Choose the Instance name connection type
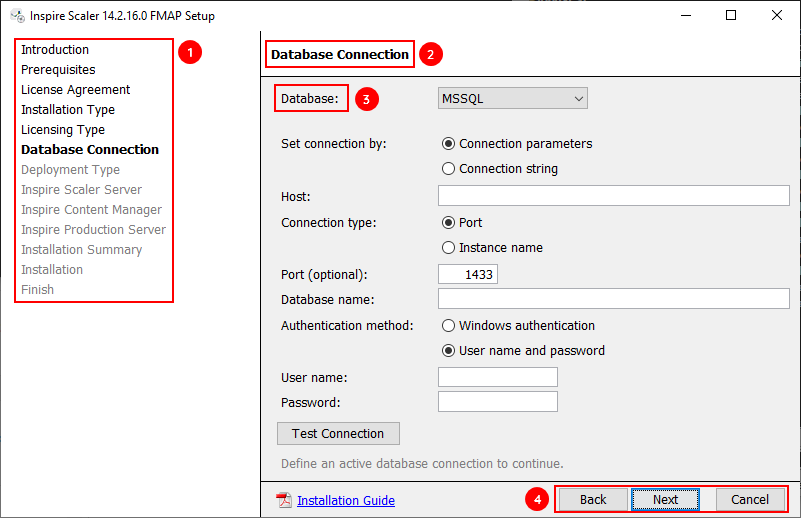The height and width of the screenshot is (518, 801). (x=448, y=248)
